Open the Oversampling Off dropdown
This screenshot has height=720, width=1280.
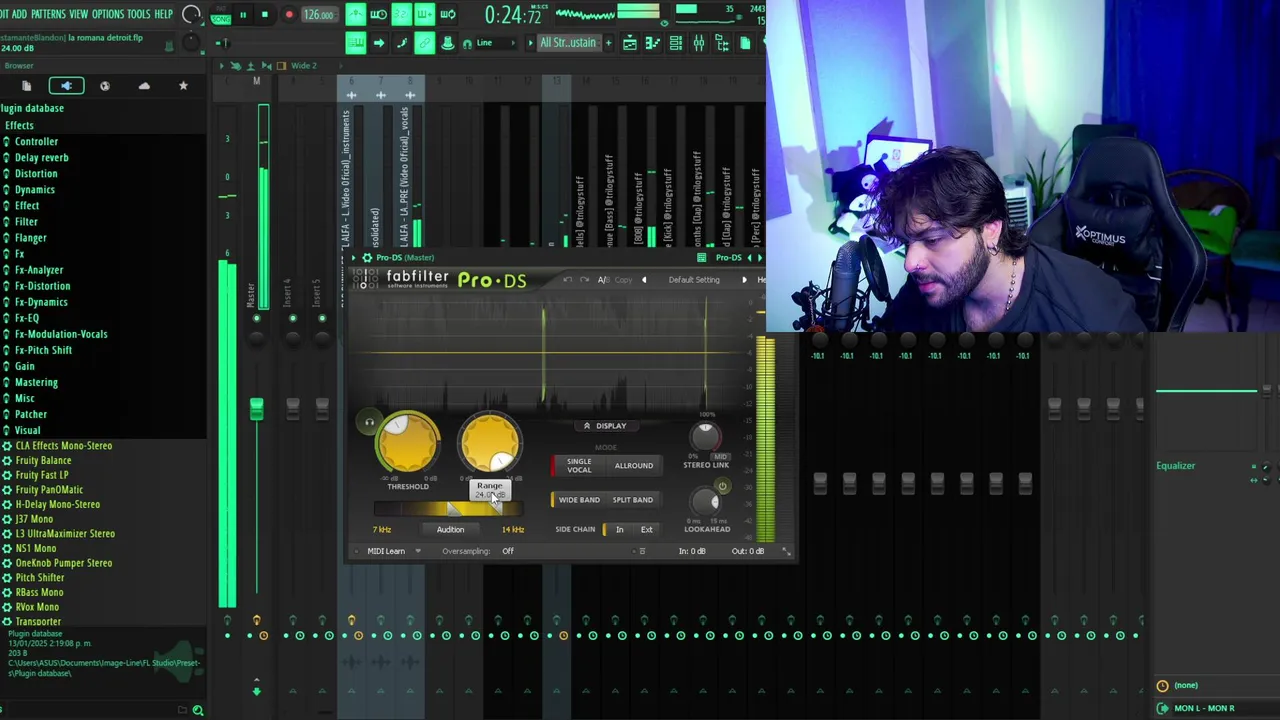[508, 551]
